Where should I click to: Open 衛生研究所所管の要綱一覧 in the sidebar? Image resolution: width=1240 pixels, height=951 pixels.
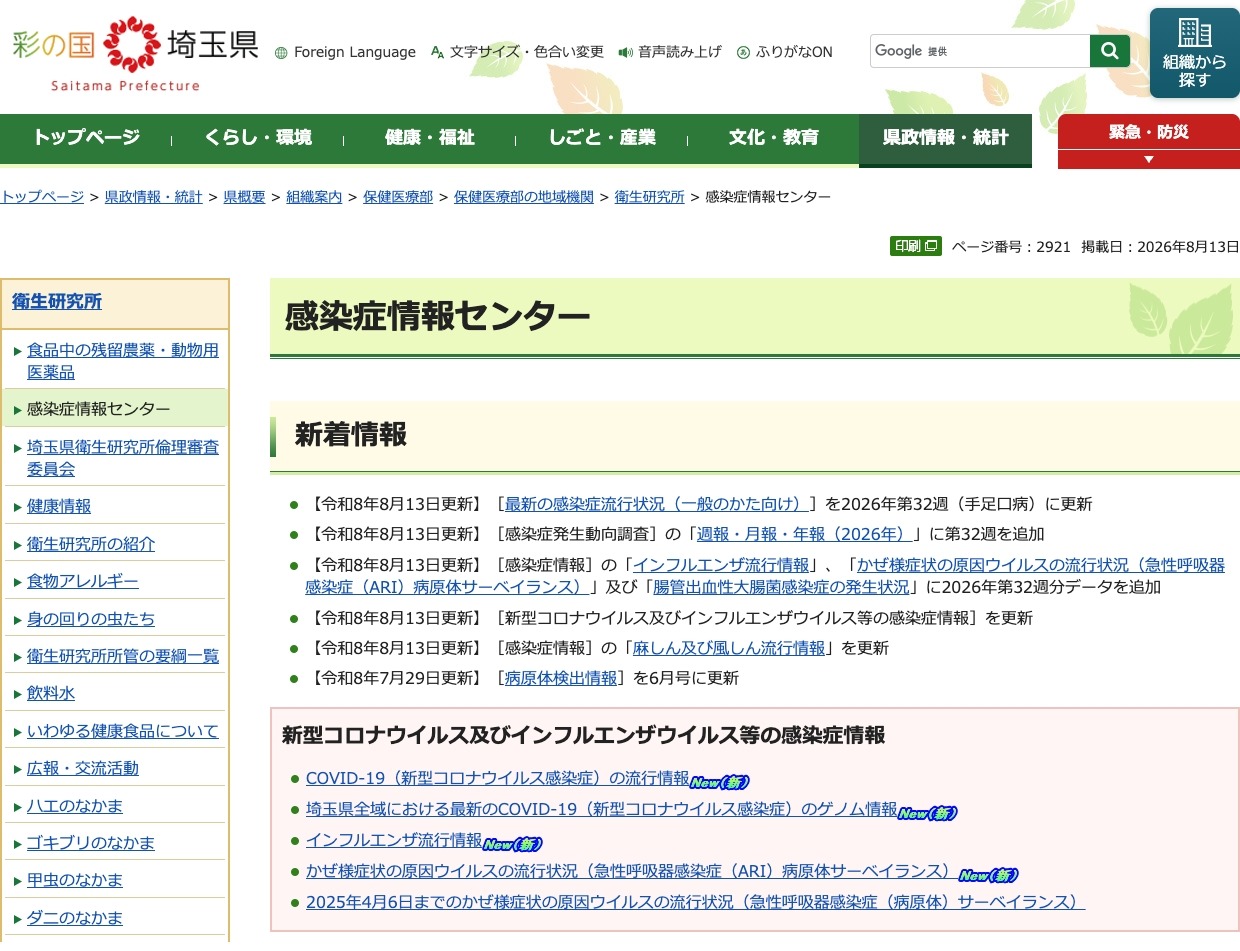(x=123, y=656)
